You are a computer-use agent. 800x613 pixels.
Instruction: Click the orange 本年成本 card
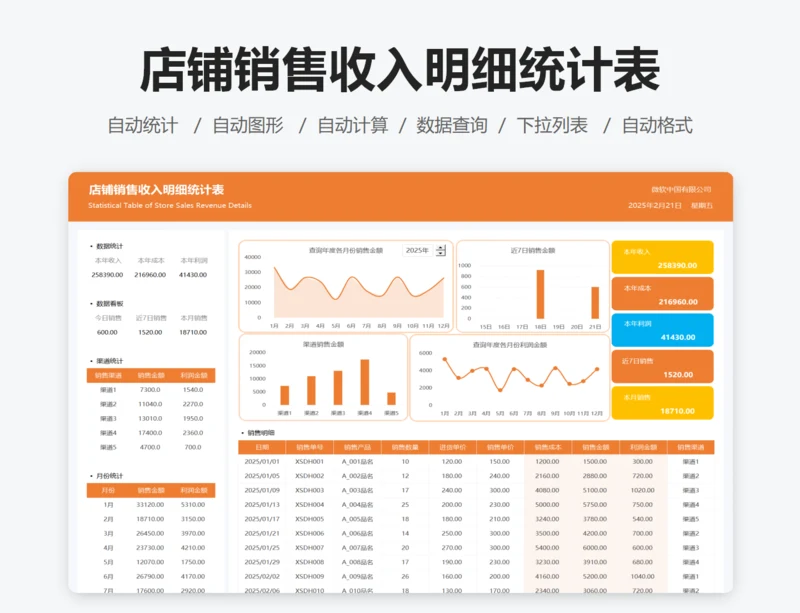(x=662, y=294)
